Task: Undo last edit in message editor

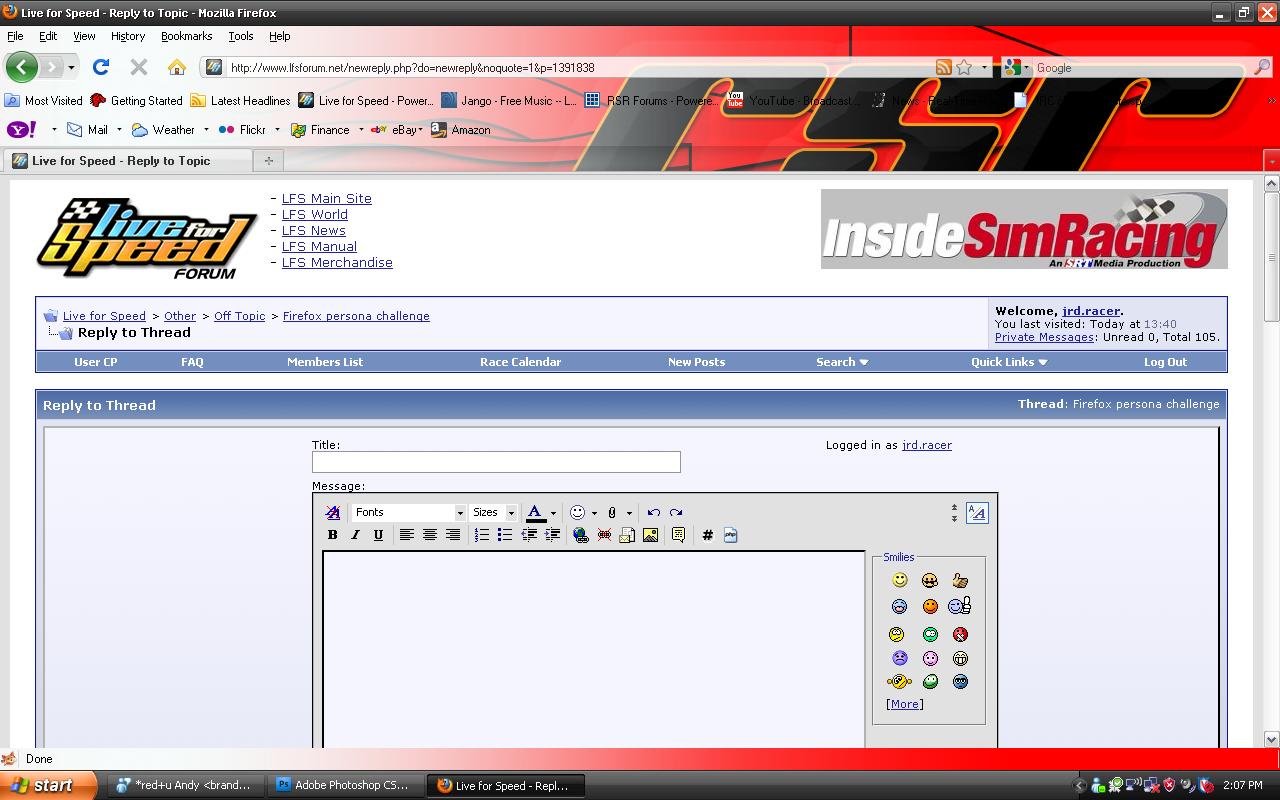Action: click(x=653, y=512)
